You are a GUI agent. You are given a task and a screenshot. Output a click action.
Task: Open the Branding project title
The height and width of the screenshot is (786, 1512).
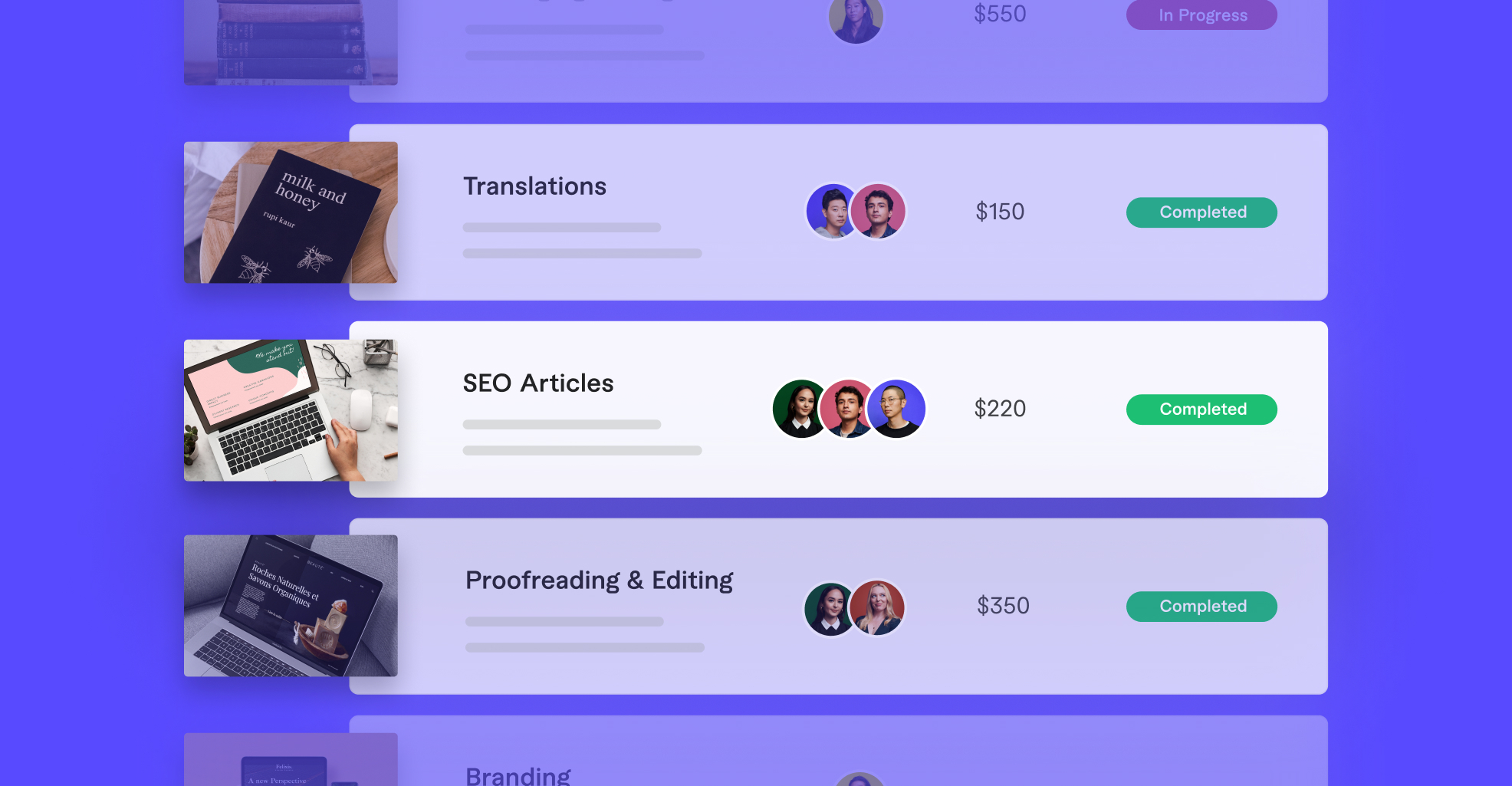(x=518, y=775)
